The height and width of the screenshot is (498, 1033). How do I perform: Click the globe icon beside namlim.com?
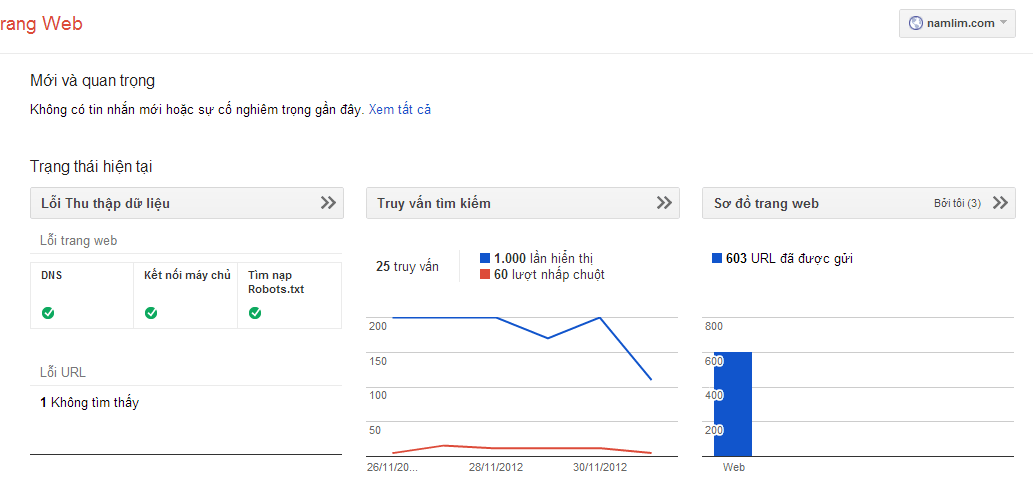pyautogui.click(x=915, y=23)
